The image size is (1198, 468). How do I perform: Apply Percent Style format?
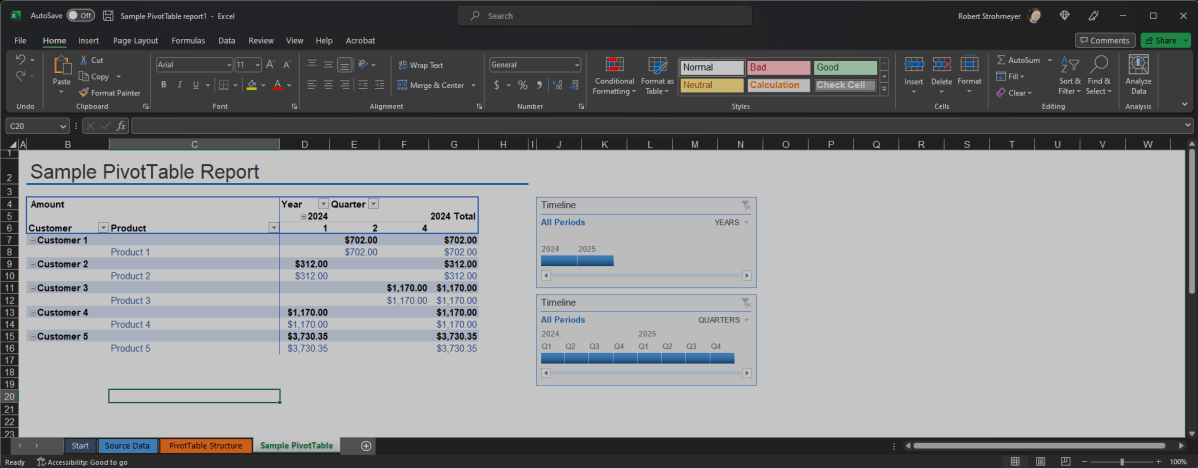[523, 85]
